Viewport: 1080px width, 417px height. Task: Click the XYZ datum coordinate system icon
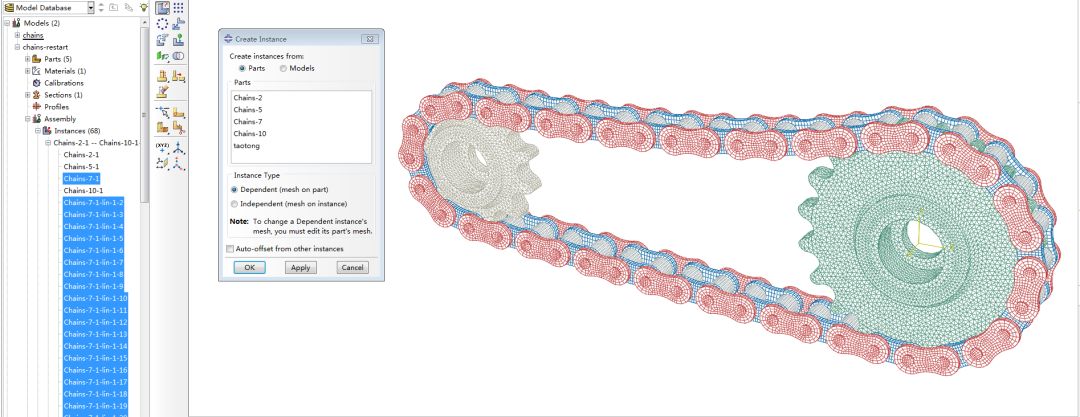pos(162,145)
